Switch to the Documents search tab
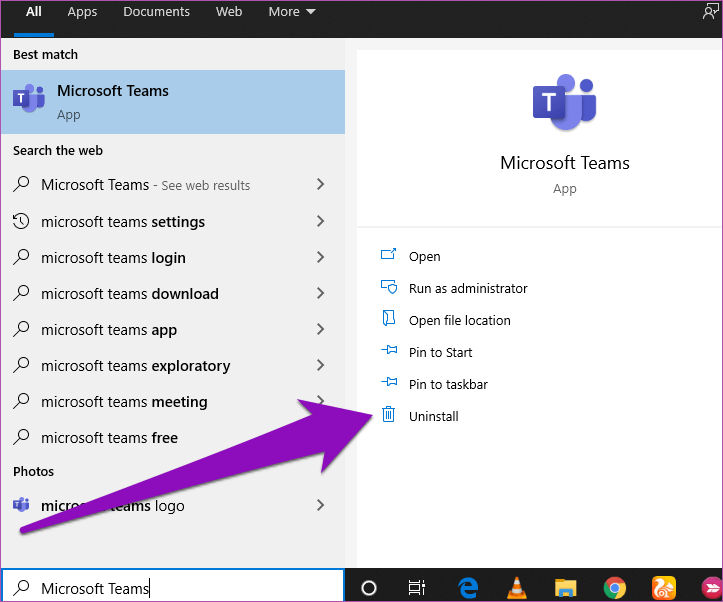This screenshot has width=723, height=602. [x=156, y=12]
